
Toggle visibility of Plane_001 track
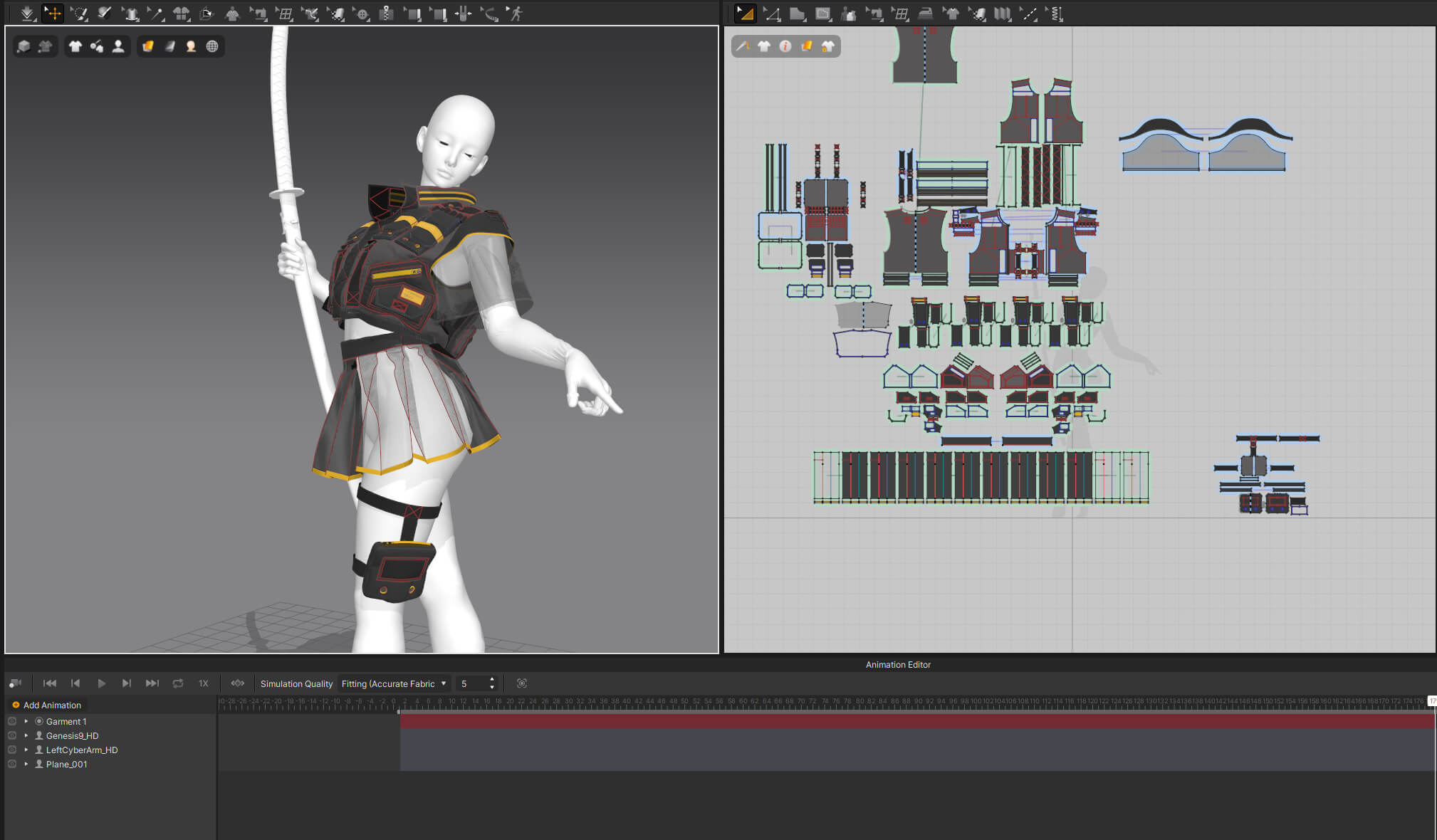click(12, 764)
